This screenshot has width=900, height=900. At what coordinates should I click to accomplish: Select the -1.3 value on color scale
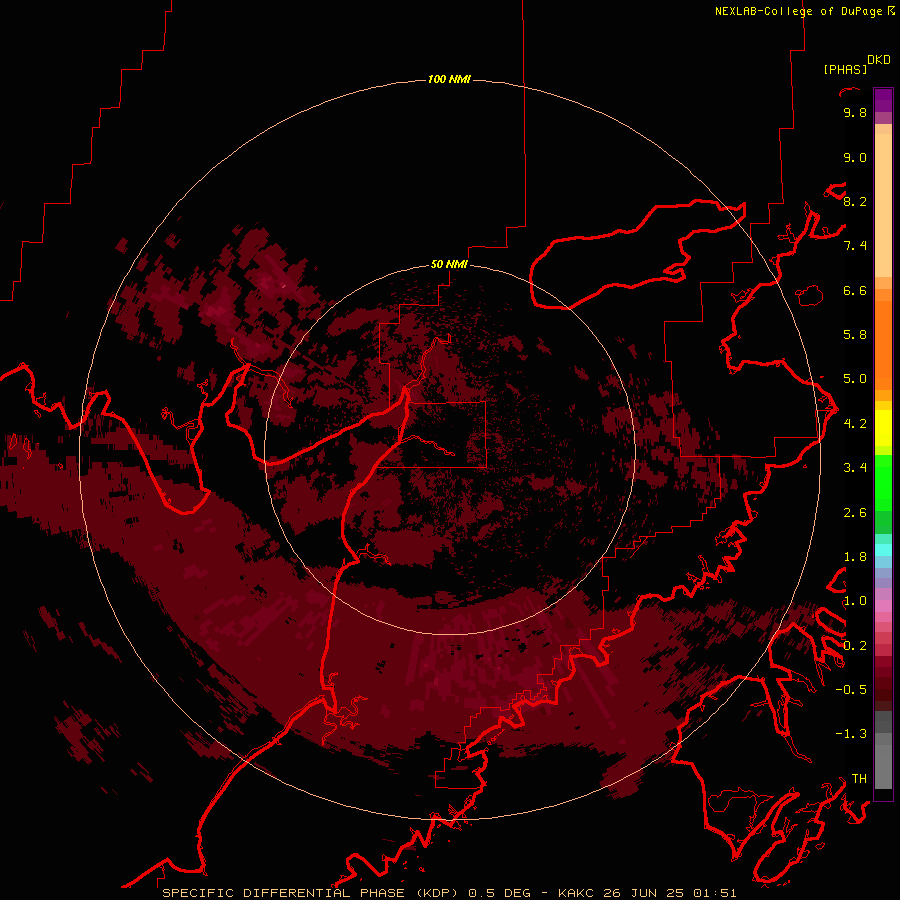[851, 734]
